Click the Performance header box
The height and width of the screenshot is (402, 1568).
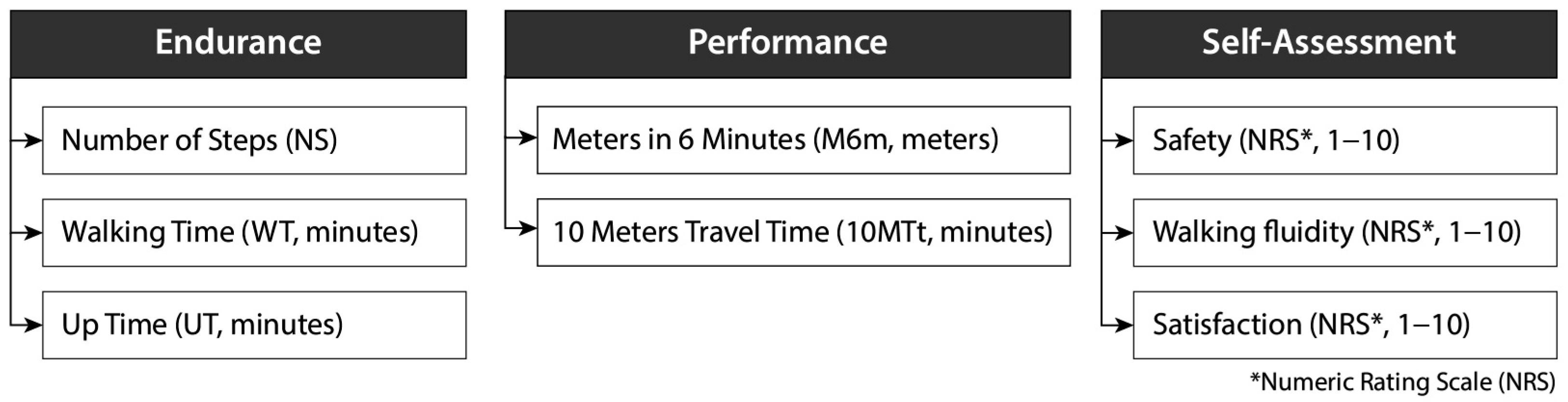[x=788, y=44]
